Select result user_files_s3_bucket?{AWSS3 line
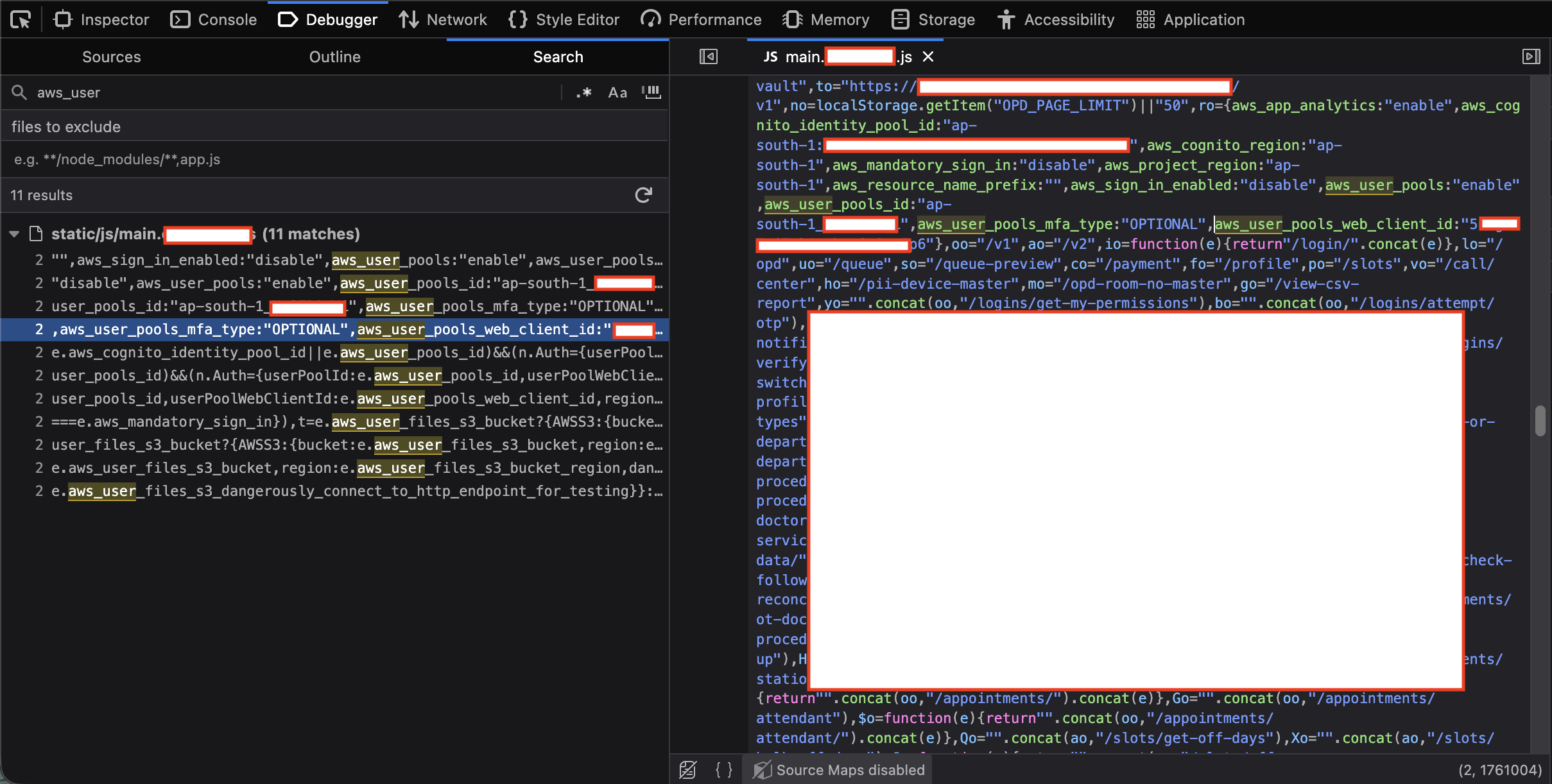The height and width of the screenshot is (784, 1552). [x=334, y=445]
